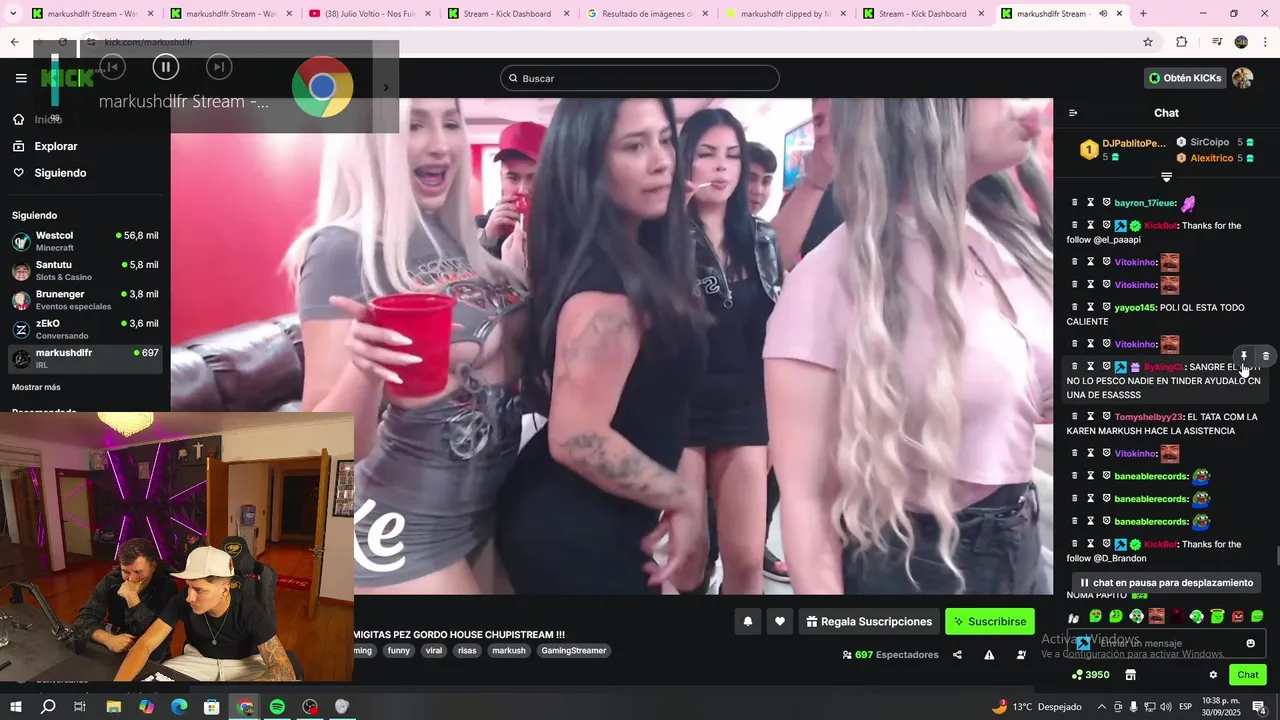Open the moderator user icon beside report

pyautogui.click(x=1021, y=655)
